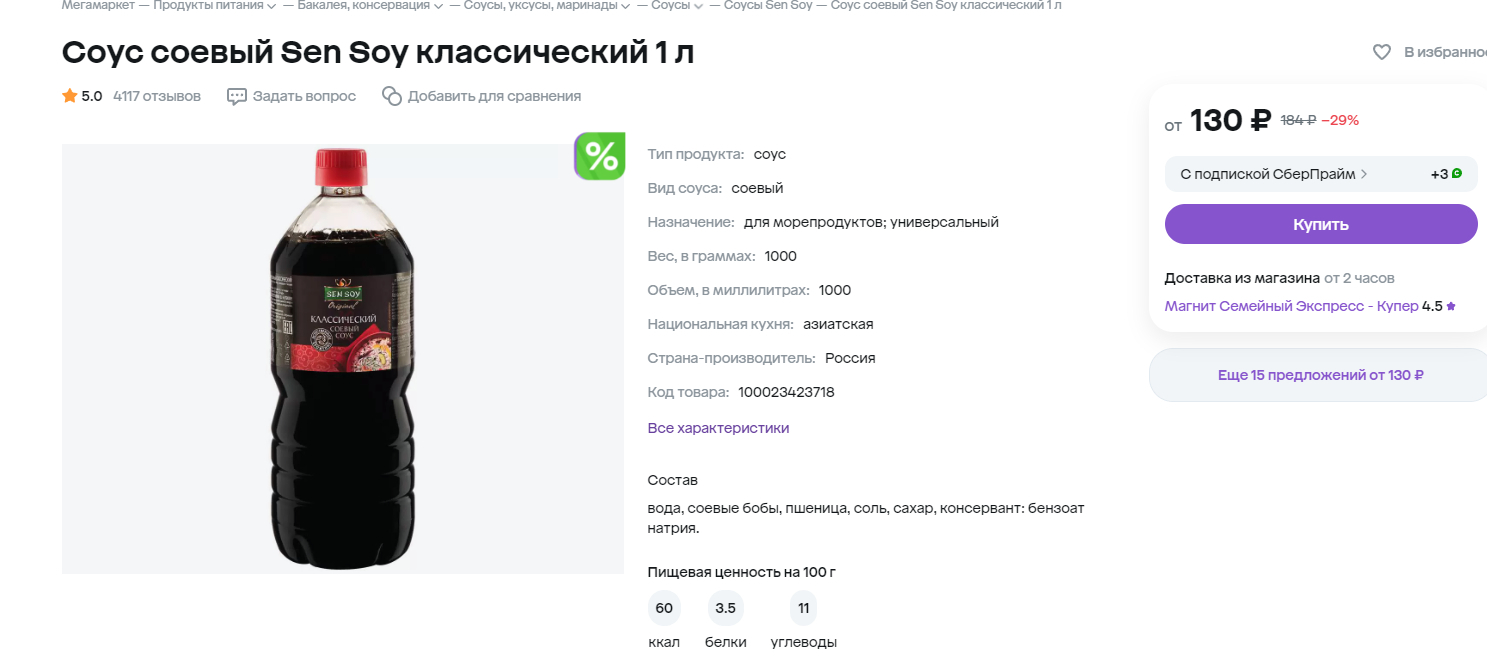Open the Соусы breadcrumb chevron

click(x=699, y=6)
